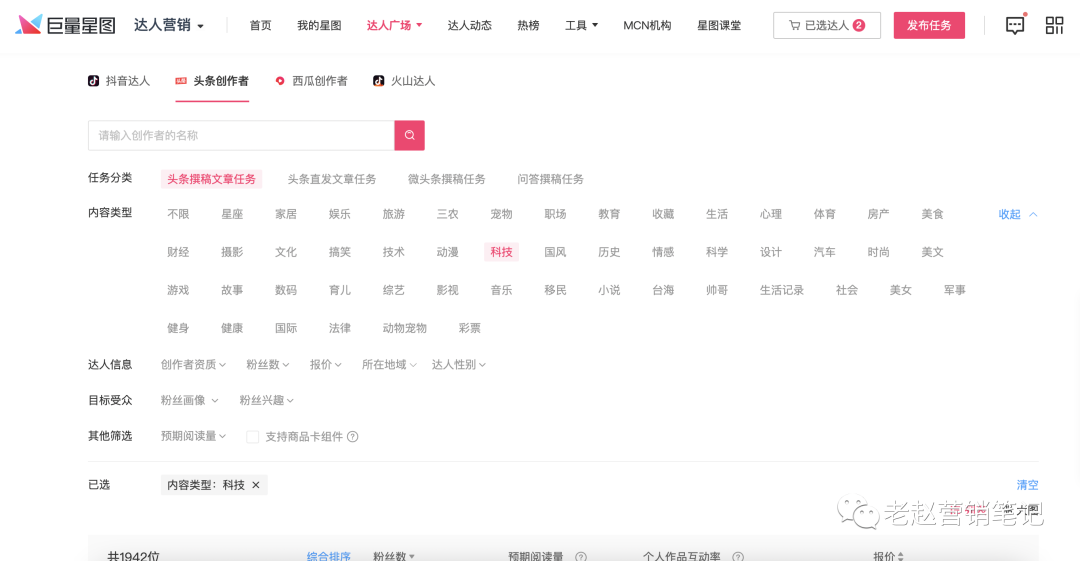1080x561 pixels.
Task: Select 财经 content type
Action: (178, 252)
